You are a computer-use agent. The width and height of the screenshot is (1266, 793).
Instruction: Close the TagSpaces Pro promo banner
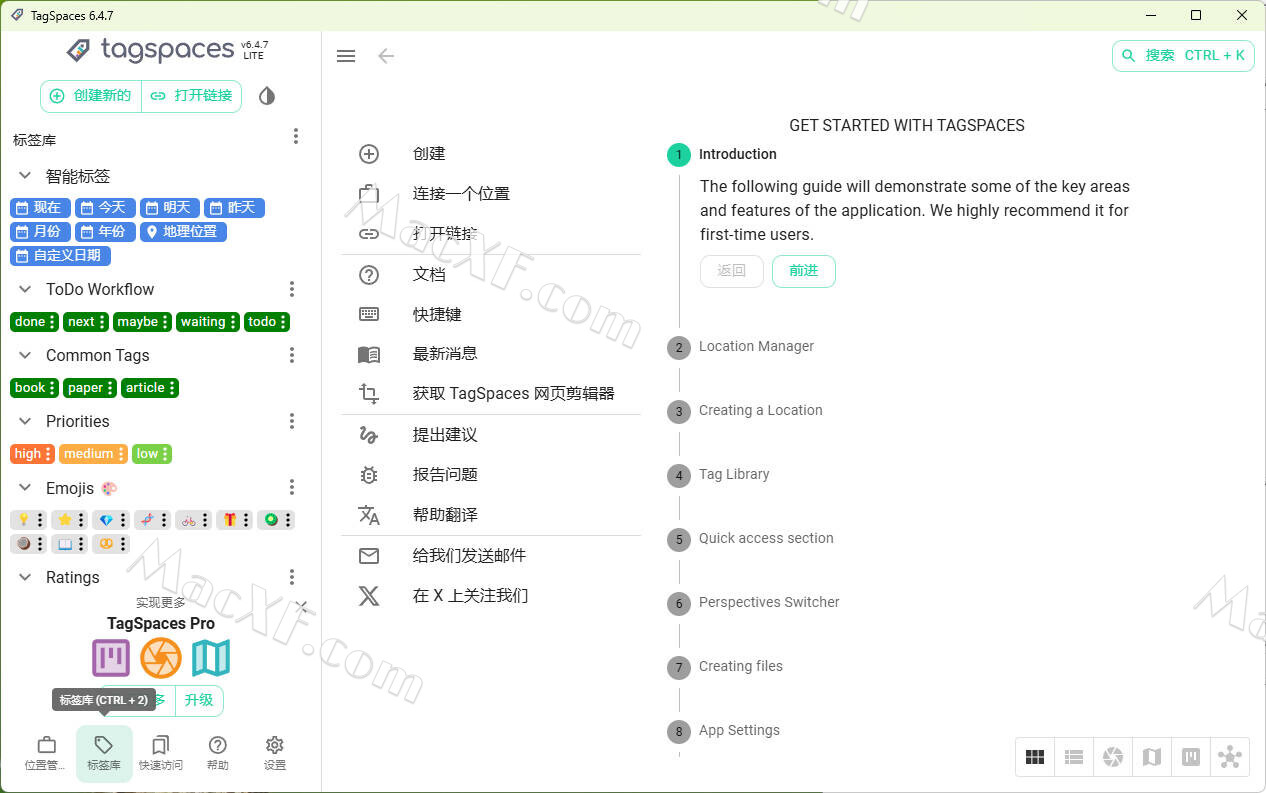point(302,606)
